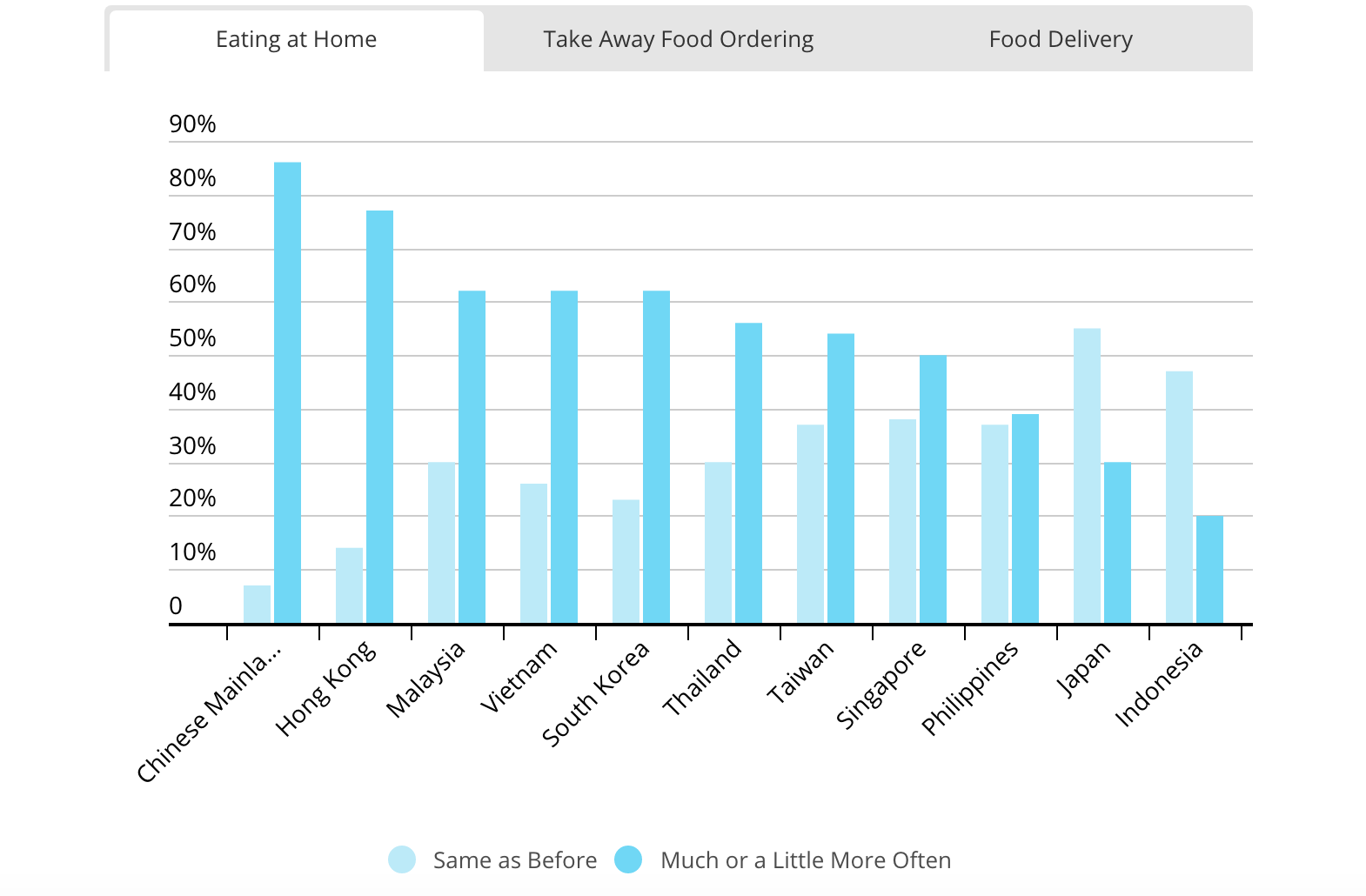This screenshot has height=896, width=1366.
Task: Click the light blue Same as Before legend circle
Action: tap(402, 859)
